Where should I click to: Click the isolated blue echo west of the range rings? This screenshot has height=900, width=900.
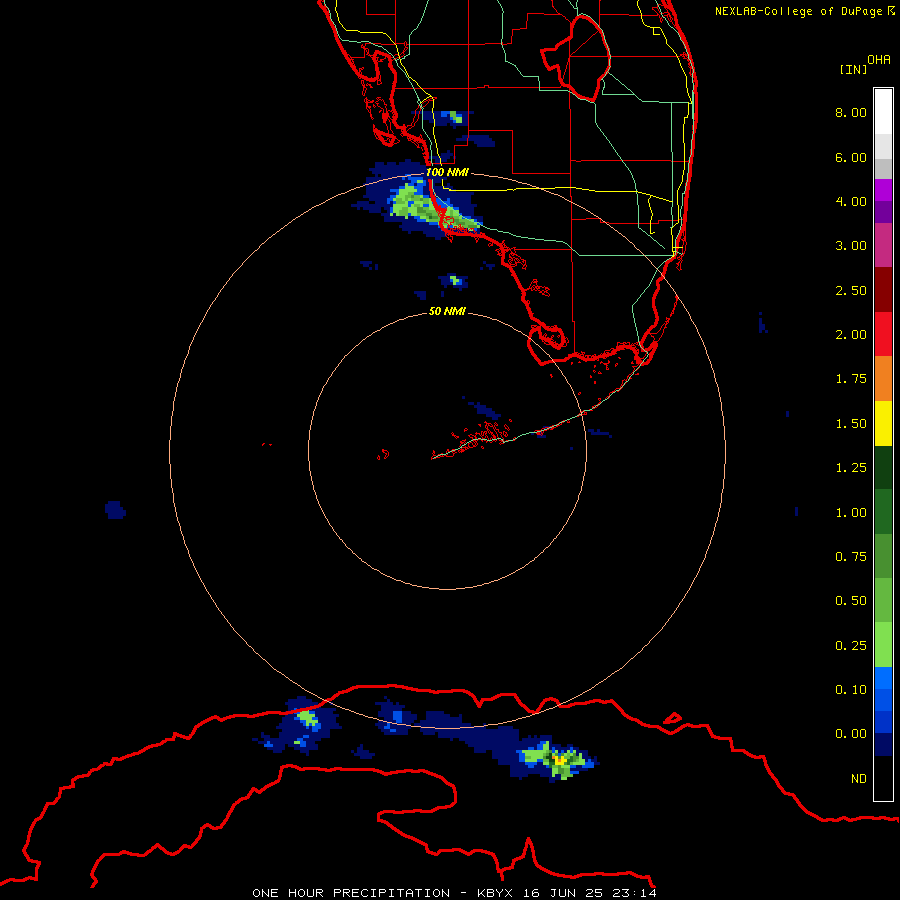click(x=115, y=510)
